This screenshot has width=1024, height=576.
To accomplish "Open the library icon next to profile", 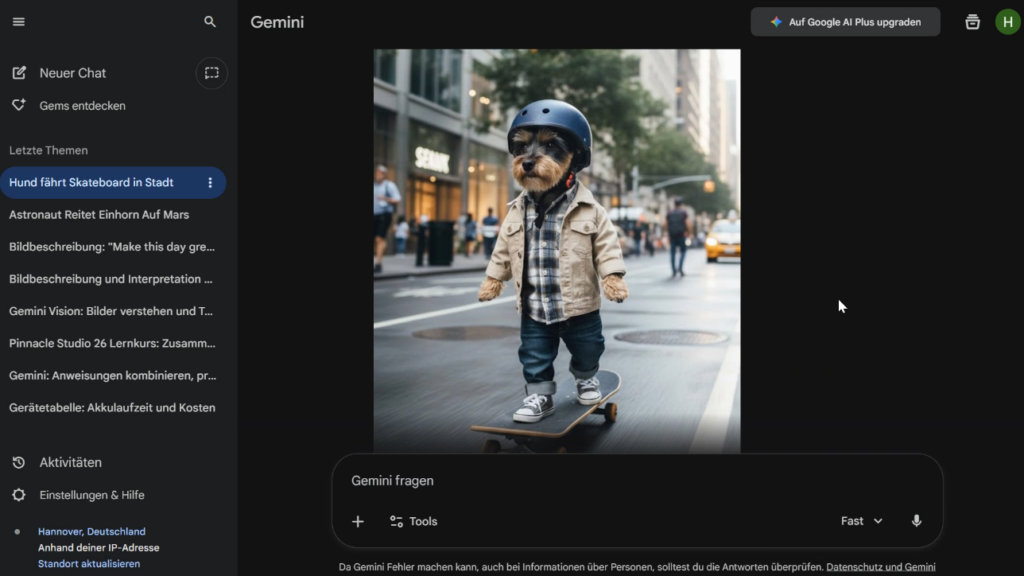I will 972,22.
